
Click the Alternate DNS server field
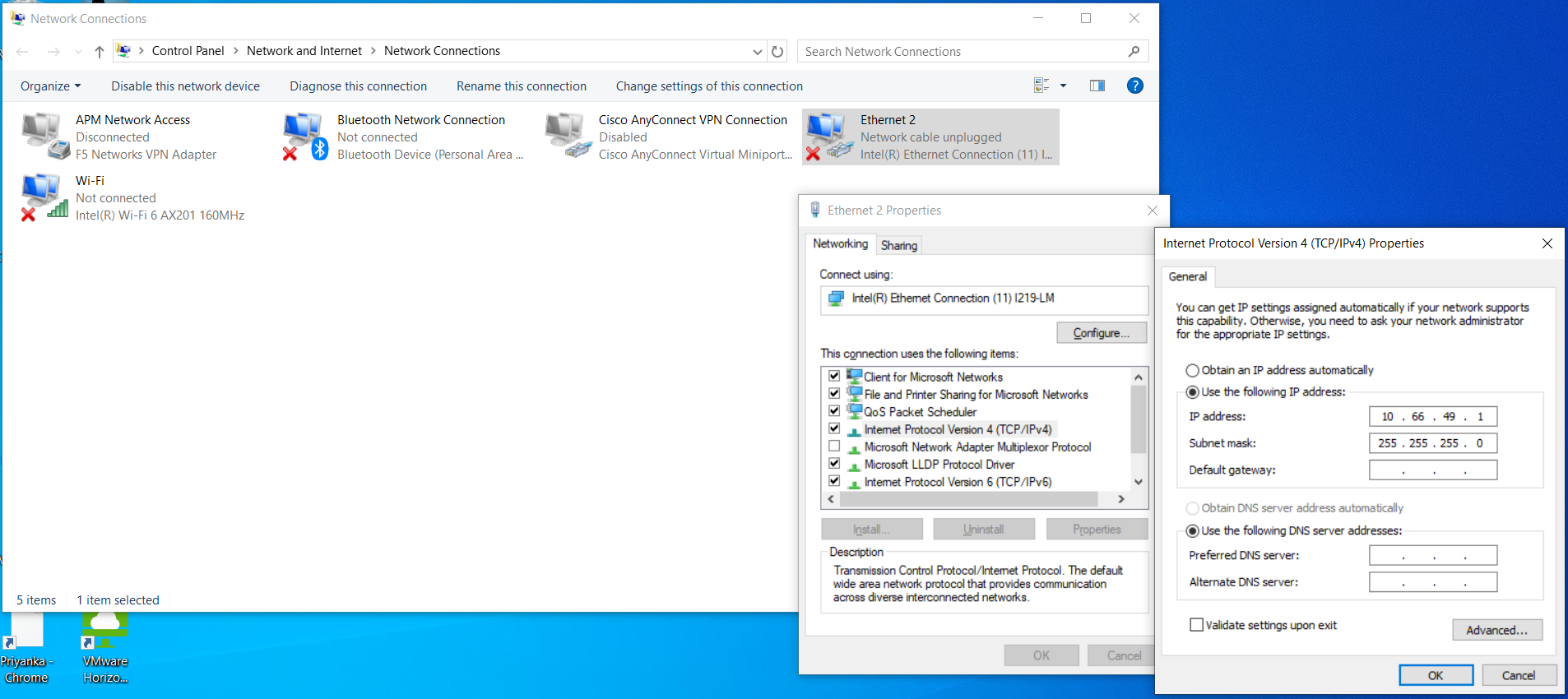(x=1433, y=582)
